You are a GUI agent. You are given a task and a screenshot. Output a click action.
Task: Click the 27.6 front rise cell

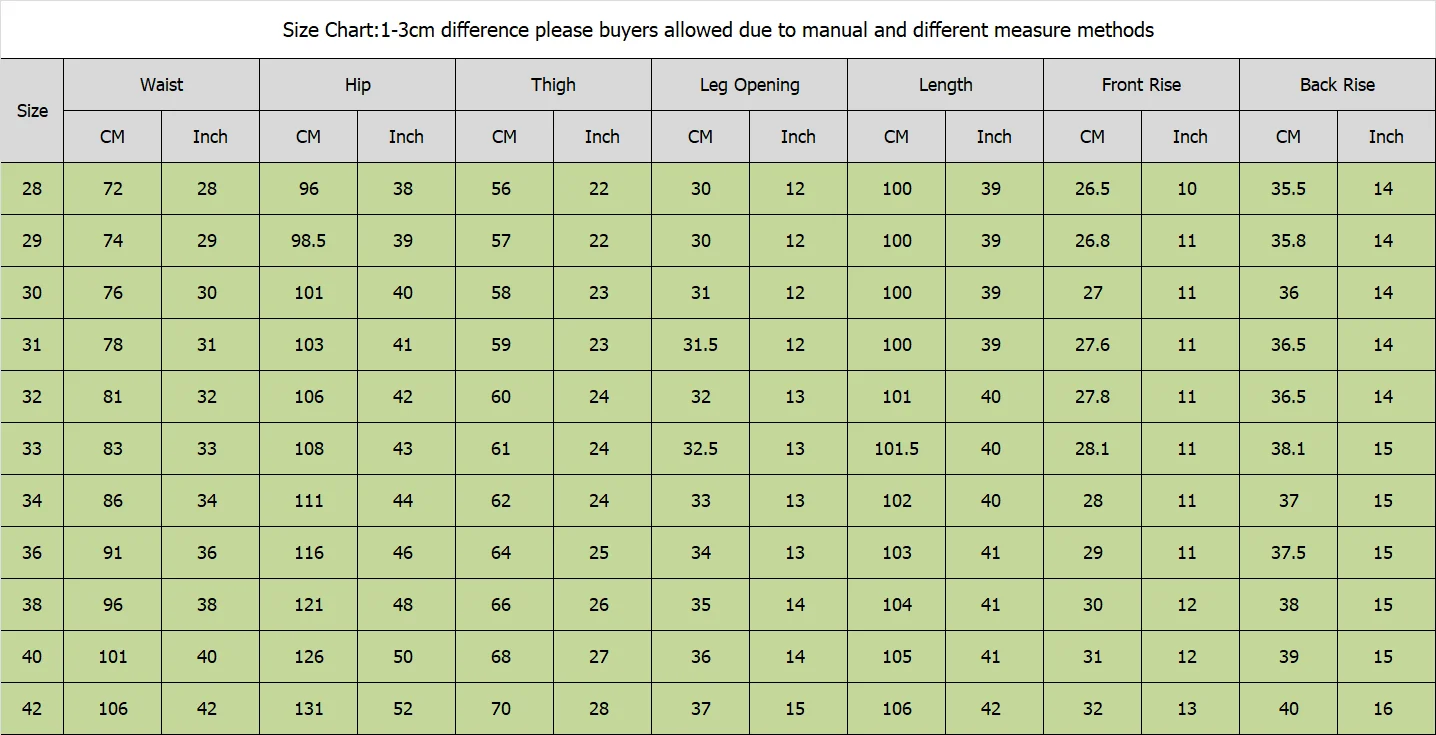(x=1092, y=345)
